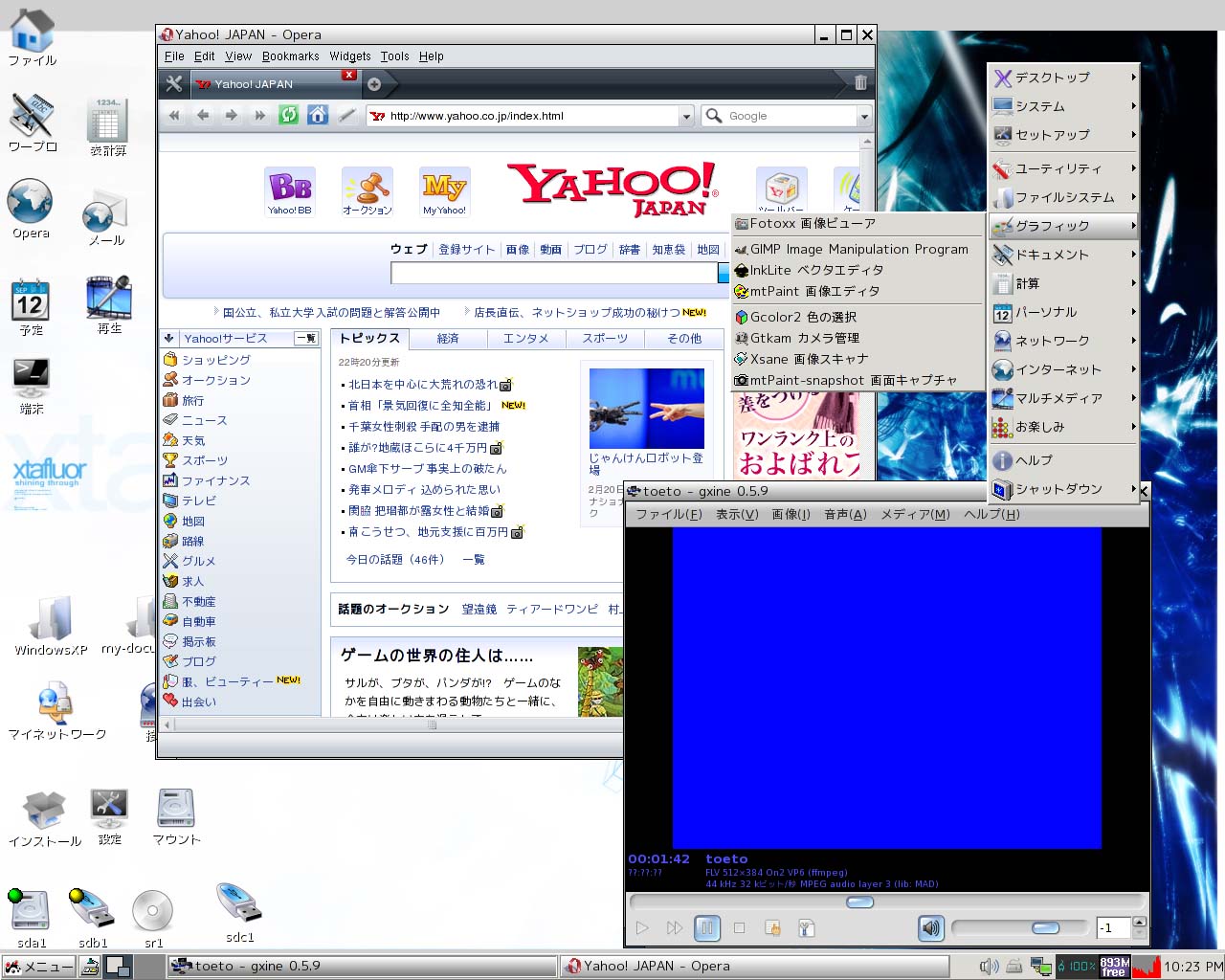
Task: Open the マウント desktop icon
Action: pos(176,816)
